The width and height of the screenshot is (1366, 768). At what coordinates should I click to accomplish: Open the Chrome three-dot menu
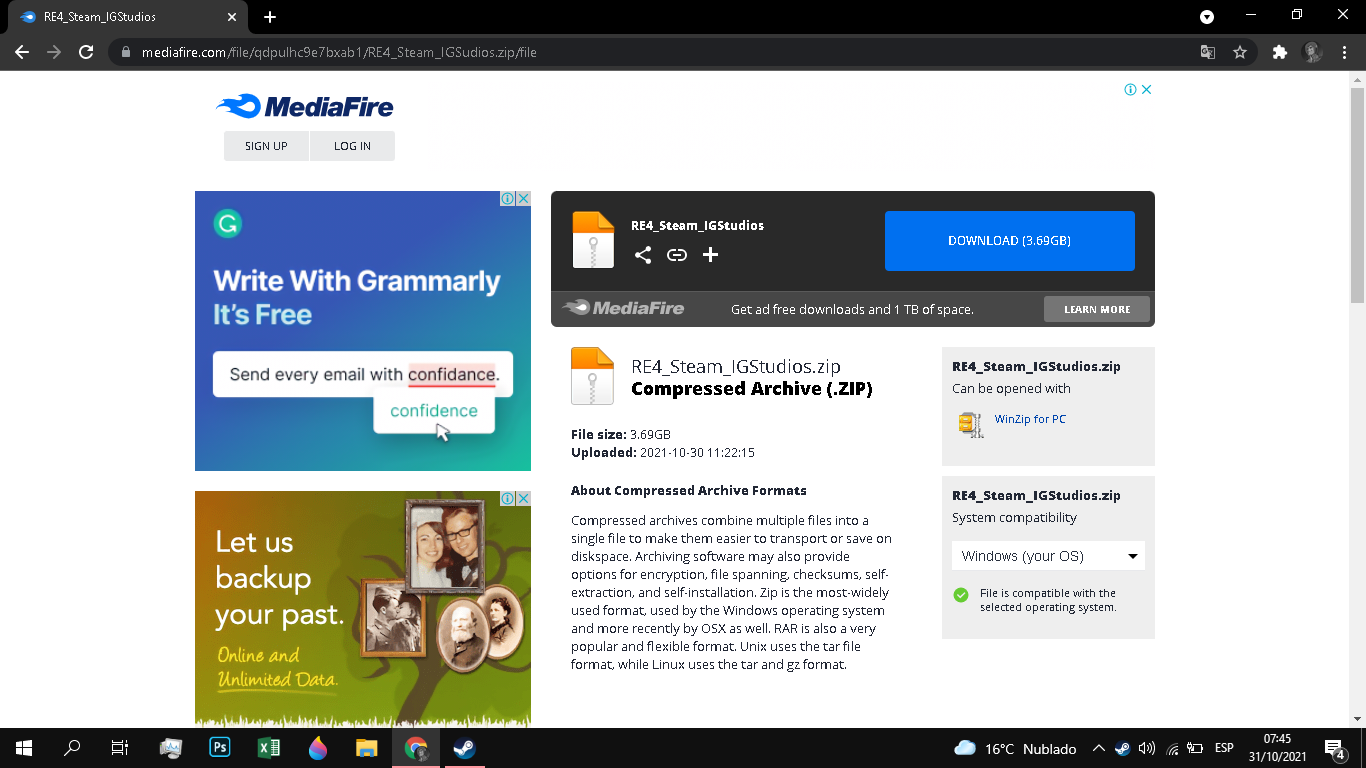pyautogui.click(x=1345, y=52)
